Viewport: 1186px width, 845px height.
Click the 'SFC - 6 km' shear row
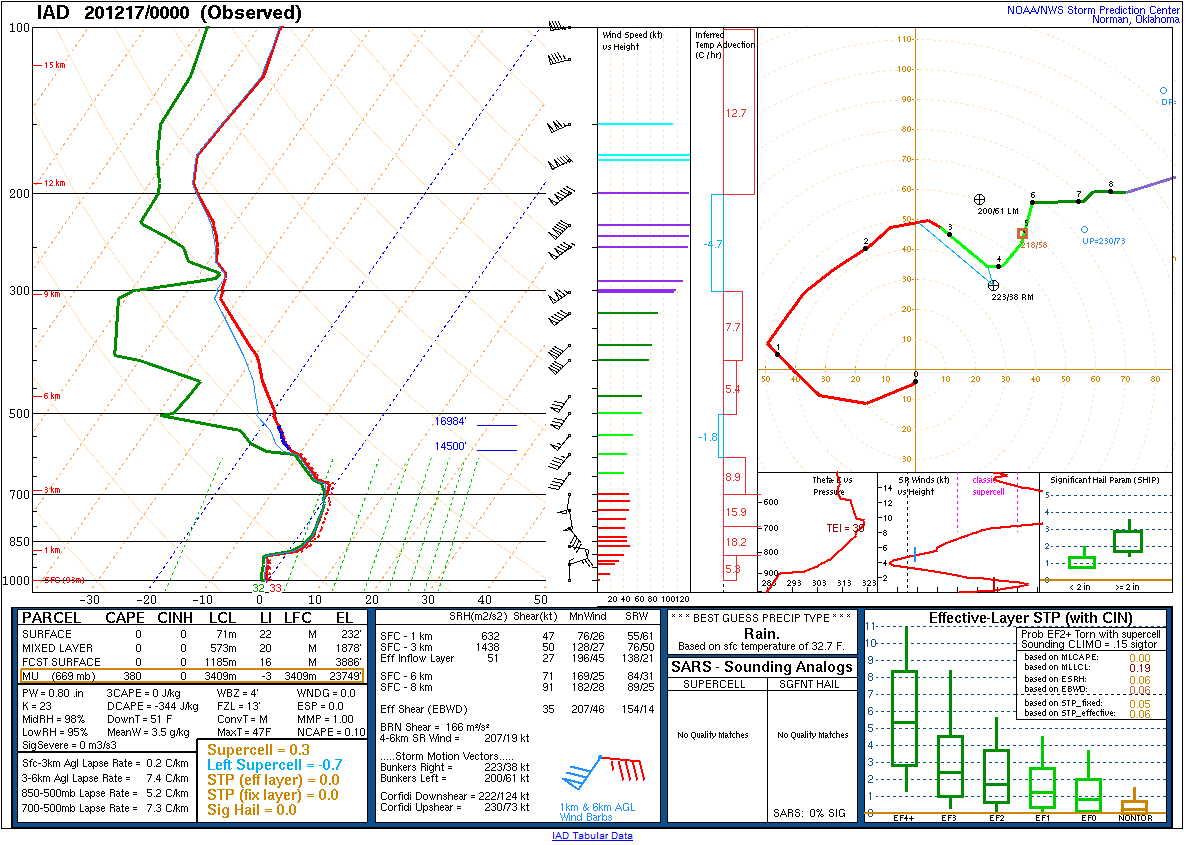517,676
